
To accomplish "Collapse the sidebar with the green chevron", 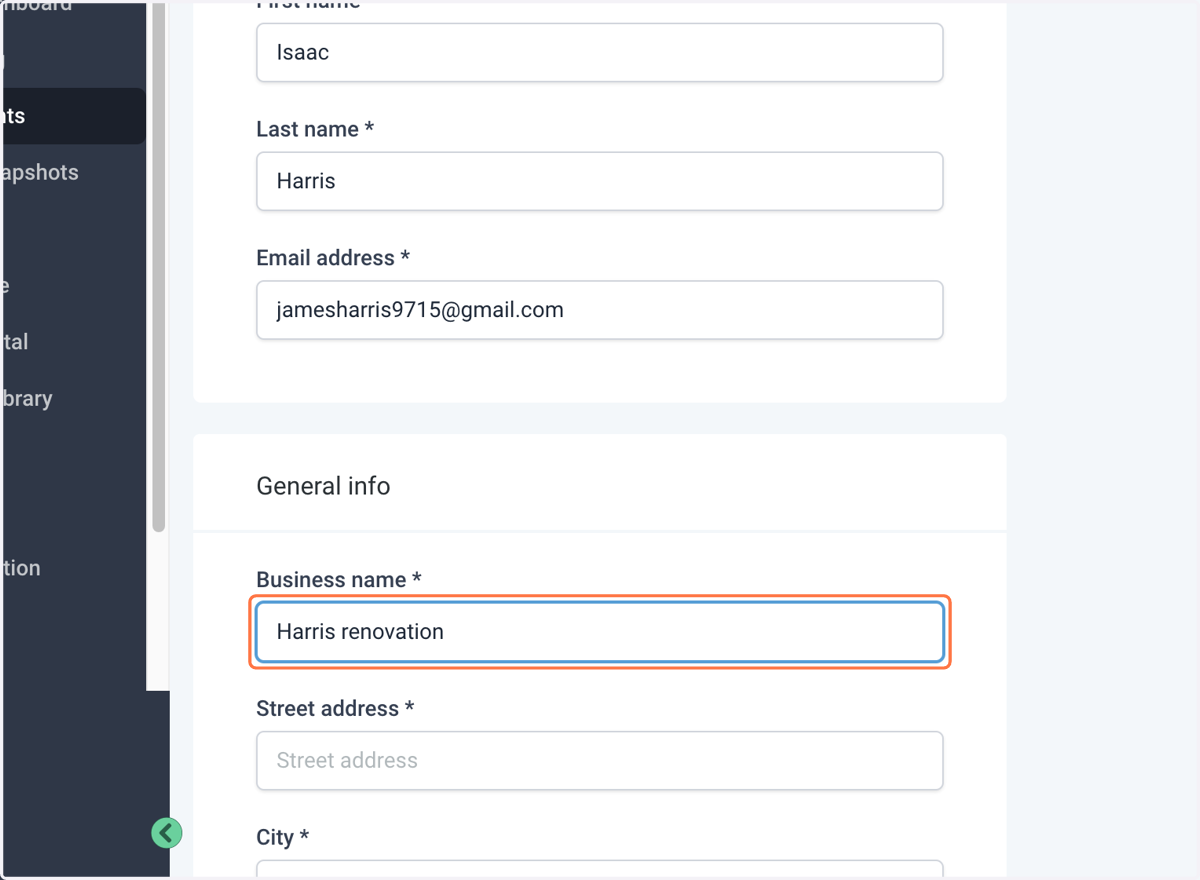I will coord(167,832).
